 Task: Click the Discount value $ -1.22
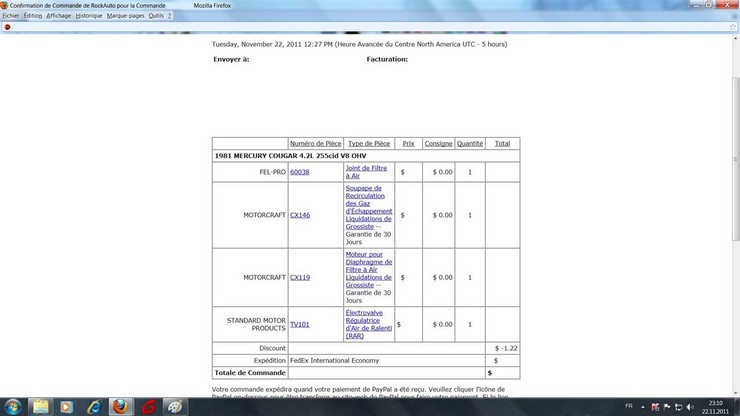[506, 348]
